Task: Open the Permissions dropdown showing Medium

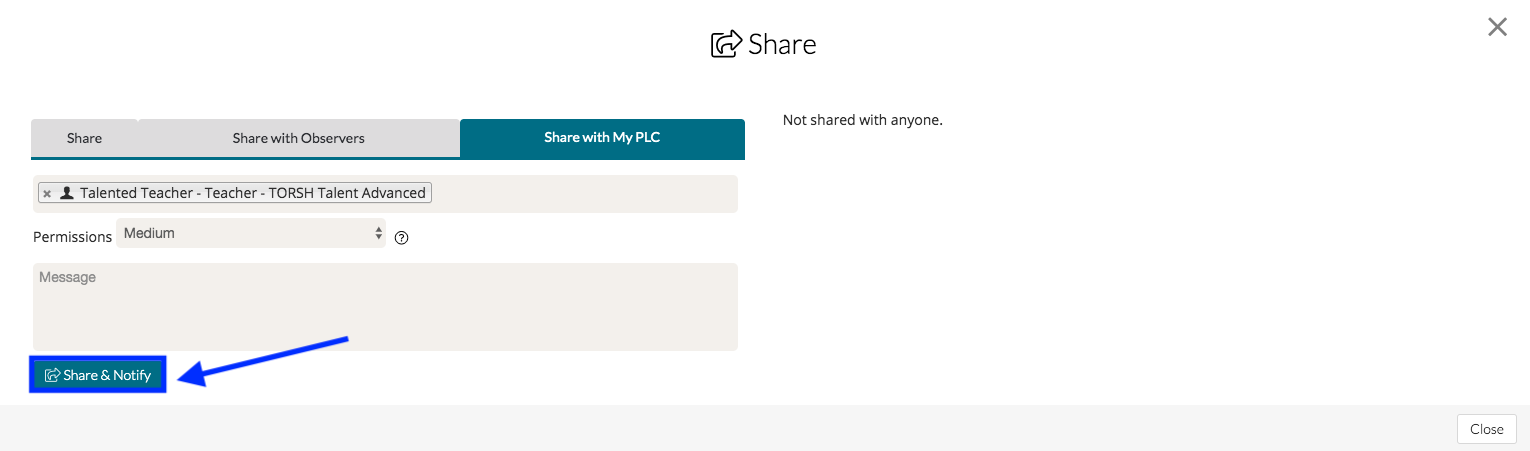Action: (250, 233)
